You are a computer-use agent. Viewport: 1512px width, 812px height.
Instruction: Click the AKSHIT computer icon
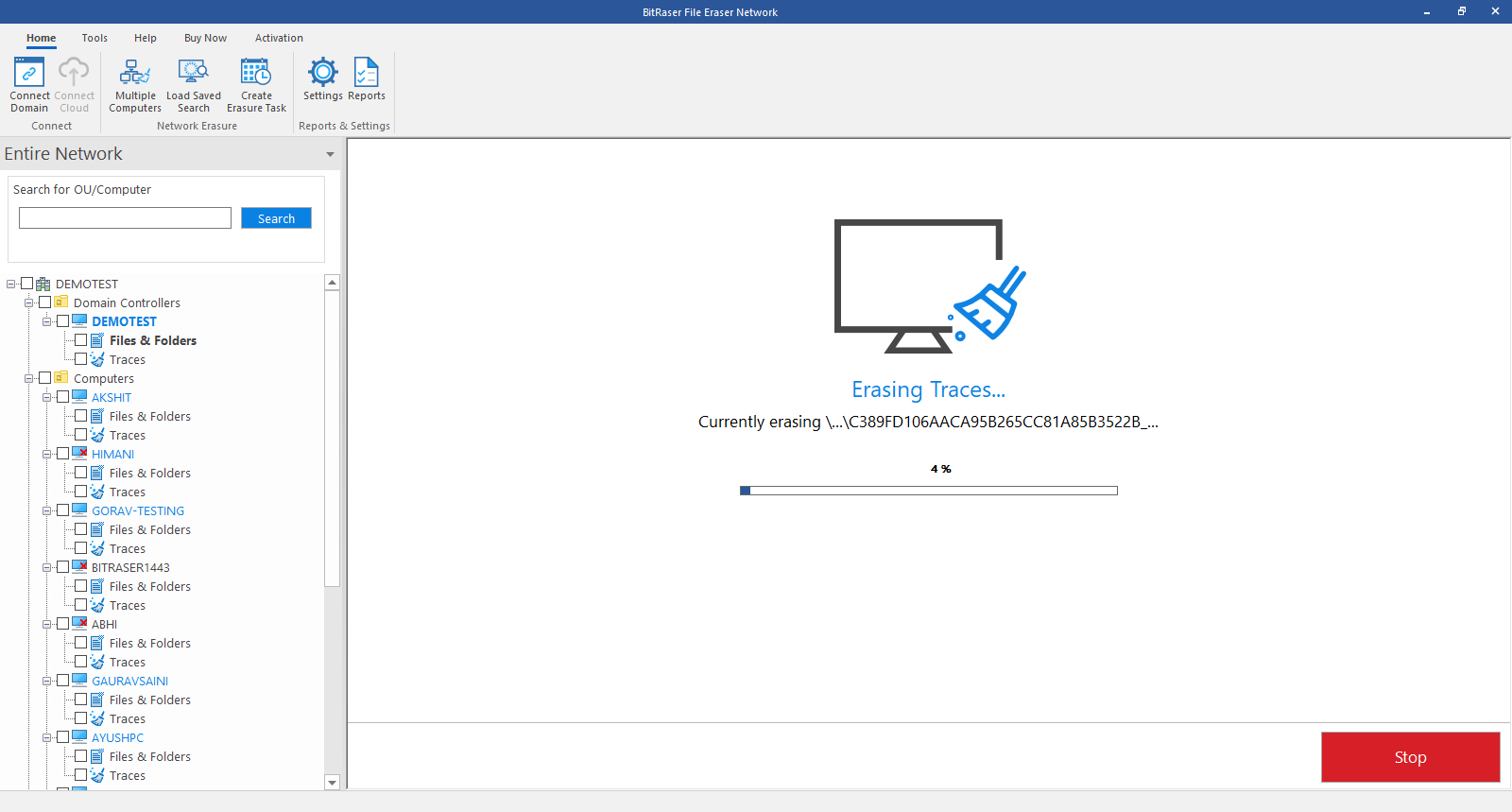point(79,397)
